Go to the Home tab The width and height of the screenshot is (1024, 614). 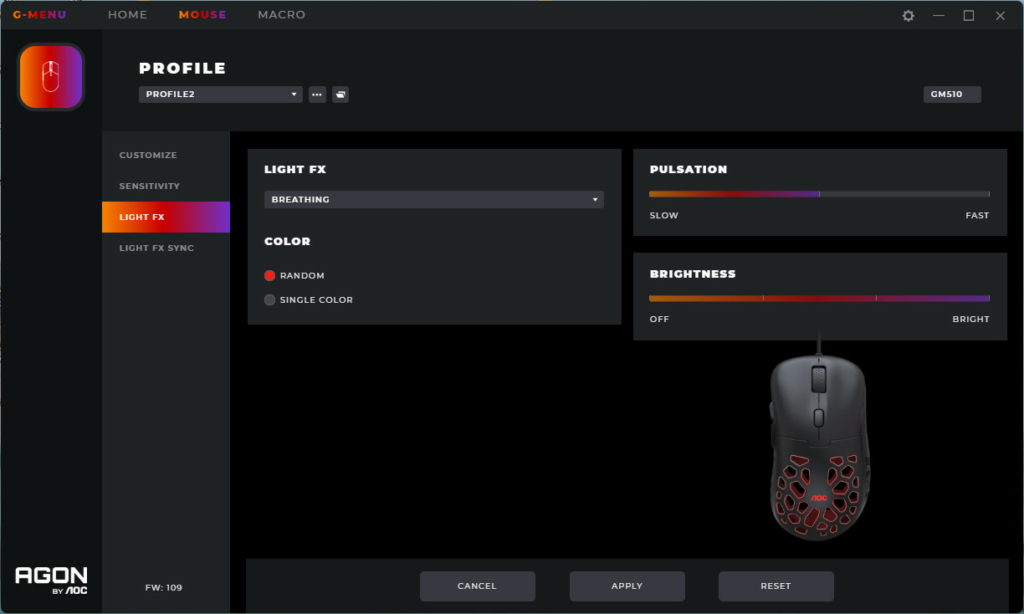127,15
